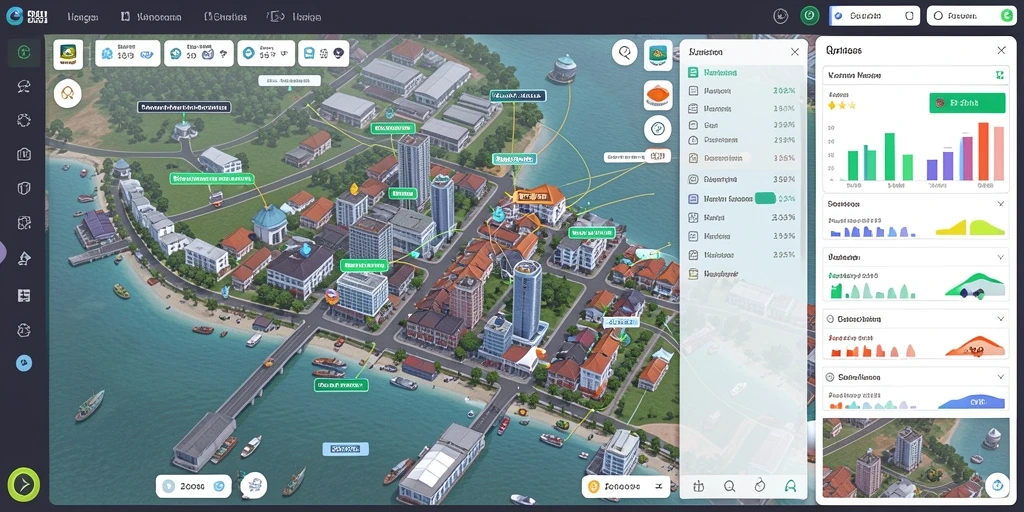Click the orange-outlined round icon on map
Image resolution: width=1024 pixels, height=512 pixels.
pyautogui.click(x=67, y=94)
